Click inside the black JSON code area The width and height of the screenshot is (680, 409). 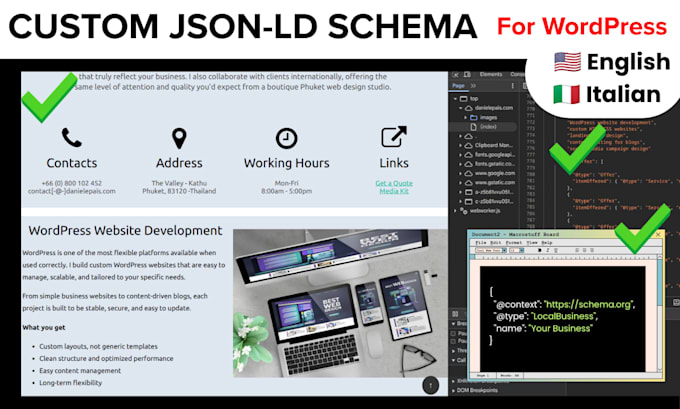562,319
